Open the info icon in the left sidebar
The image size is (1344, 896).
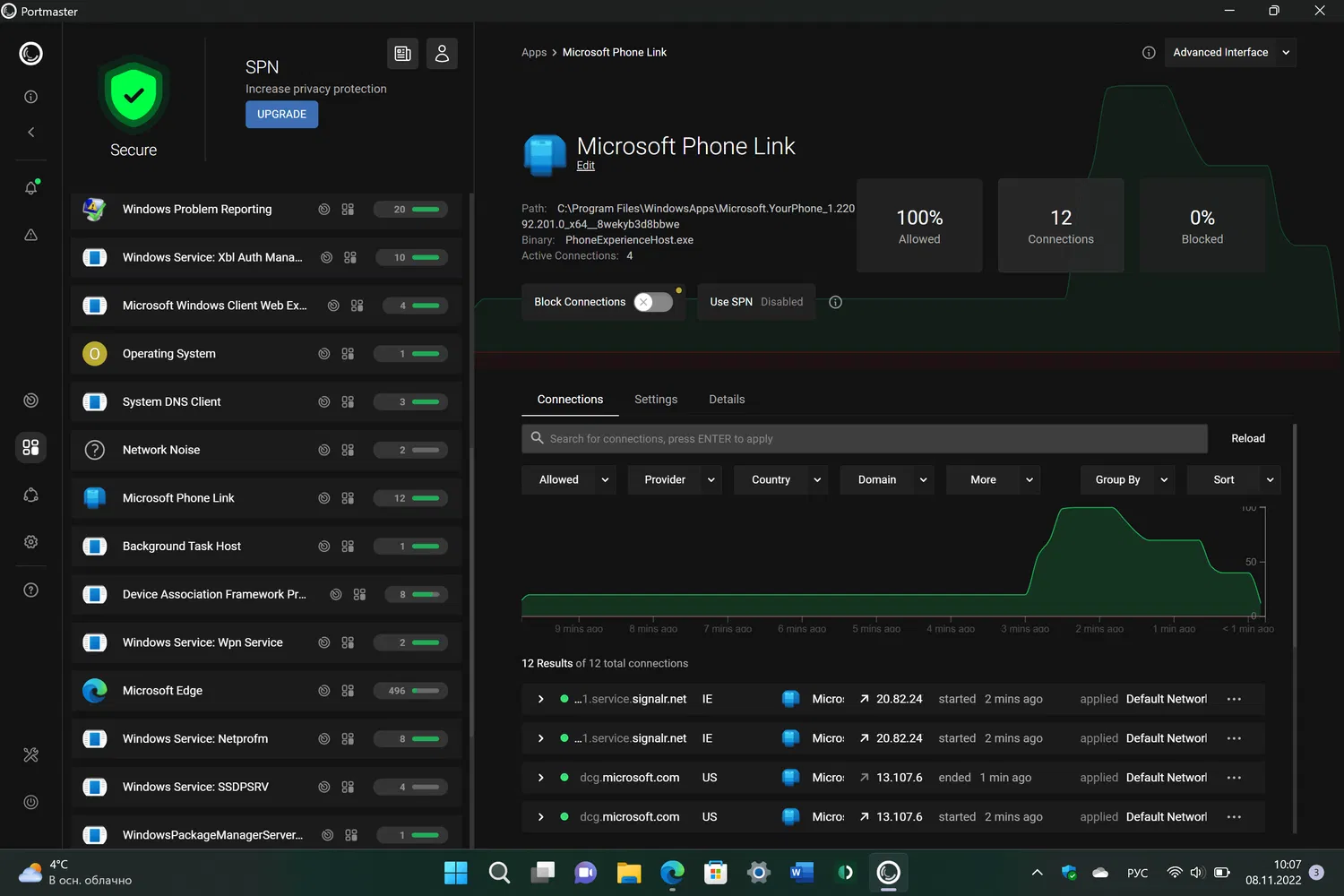tap(30, 97)
